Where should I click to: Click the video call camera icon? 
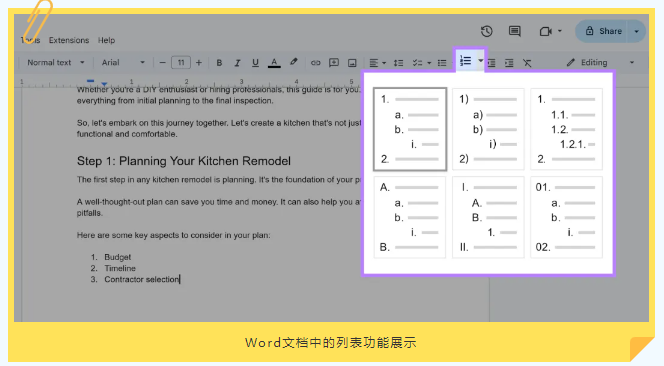[545, 31]
